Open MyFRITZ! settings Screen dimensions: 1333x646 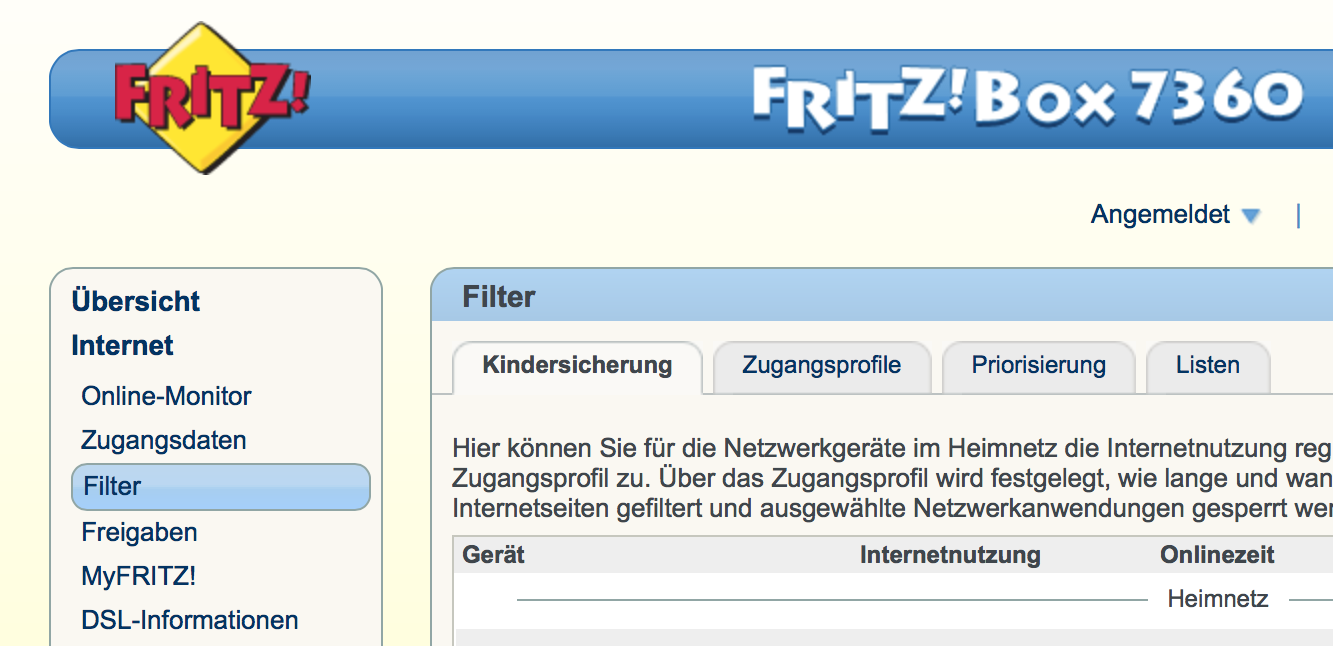pyautogui.click(x=138, y=576)
